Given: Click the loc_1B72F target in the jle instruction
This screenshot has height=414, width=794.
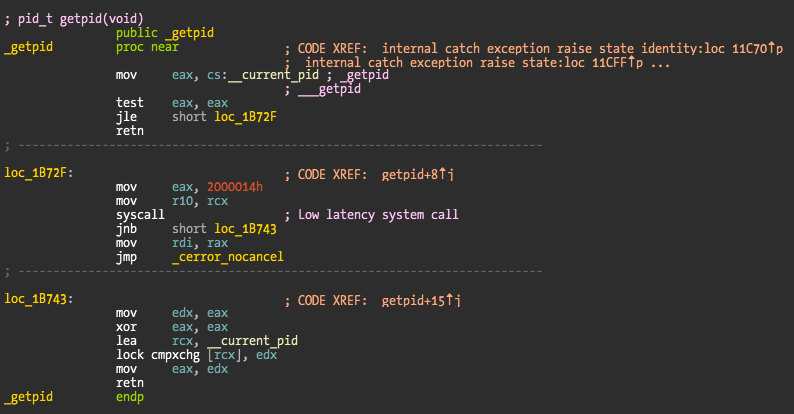Looking at the screenshot, I should (245, 117).
